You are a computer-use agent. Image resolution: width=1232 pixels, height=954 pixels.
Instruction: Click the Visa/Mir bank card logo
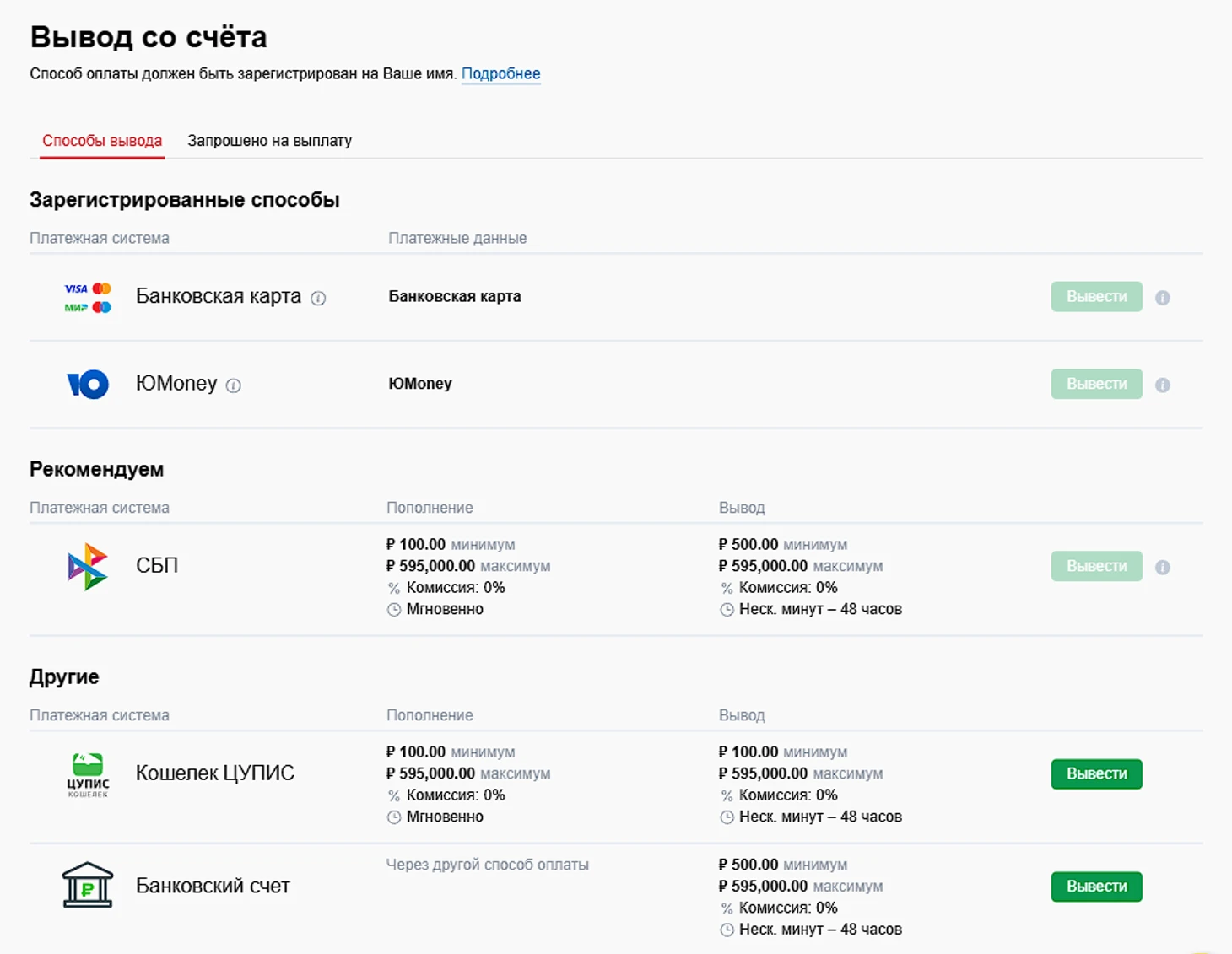tap(88, 298)
